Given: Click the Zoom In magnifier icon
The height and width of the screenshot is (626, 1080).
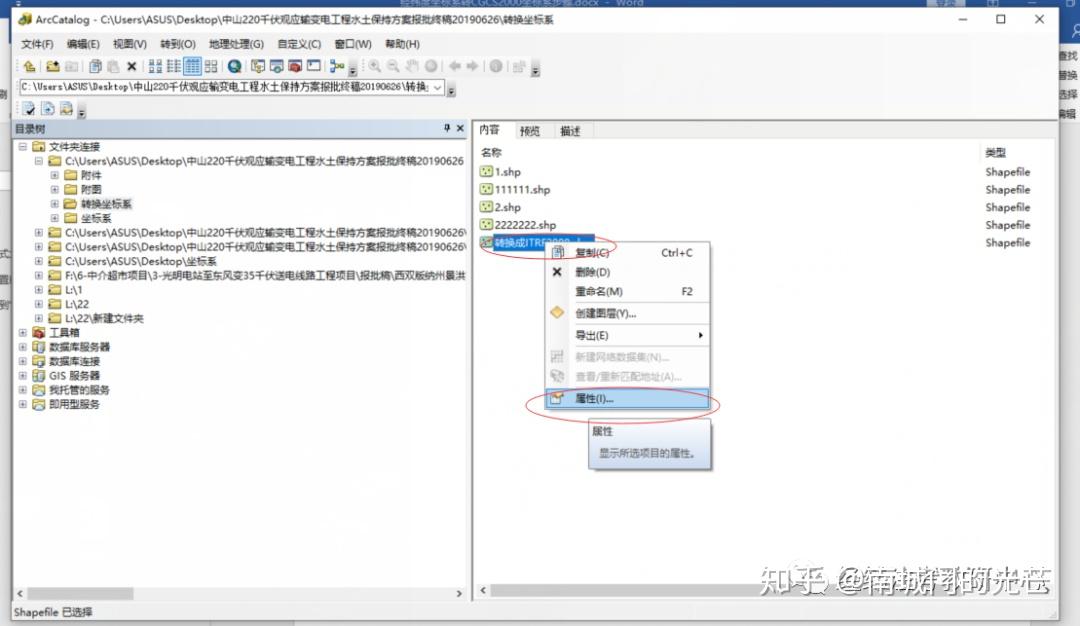Looking at the screenshot, I should tap(375, 66).
